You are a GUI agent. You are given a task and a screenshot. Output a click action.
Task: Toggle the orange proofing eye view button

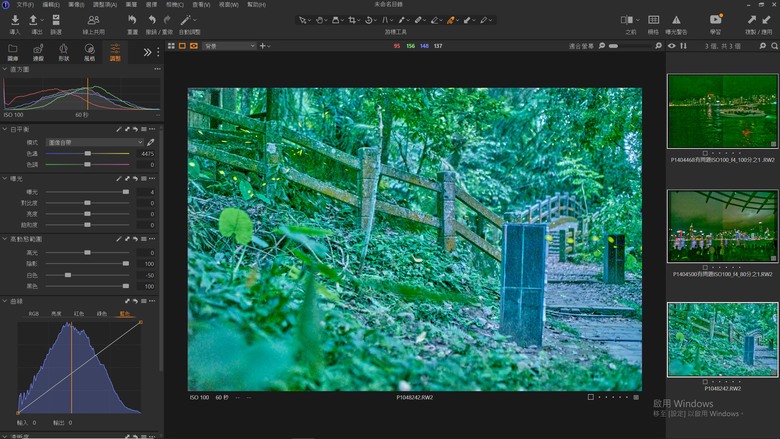194,46
